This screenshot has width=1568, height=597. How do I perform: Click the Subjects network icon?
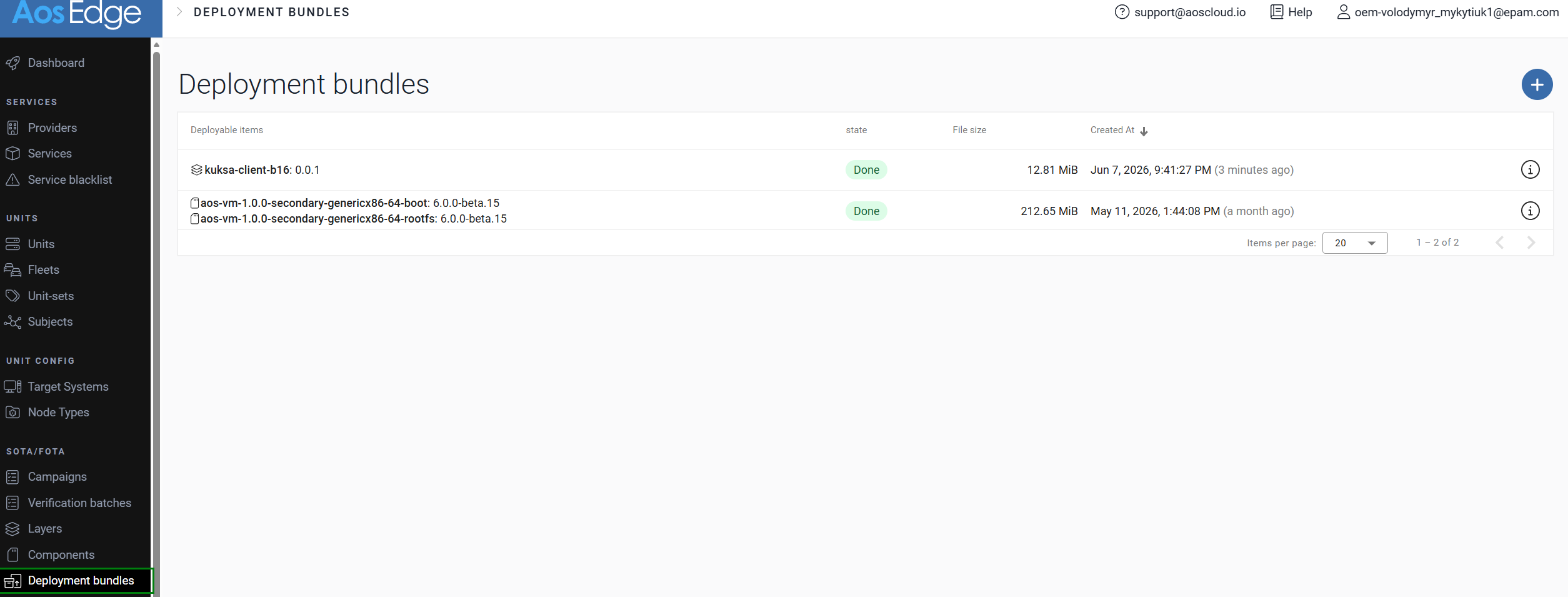pos(12,322)
